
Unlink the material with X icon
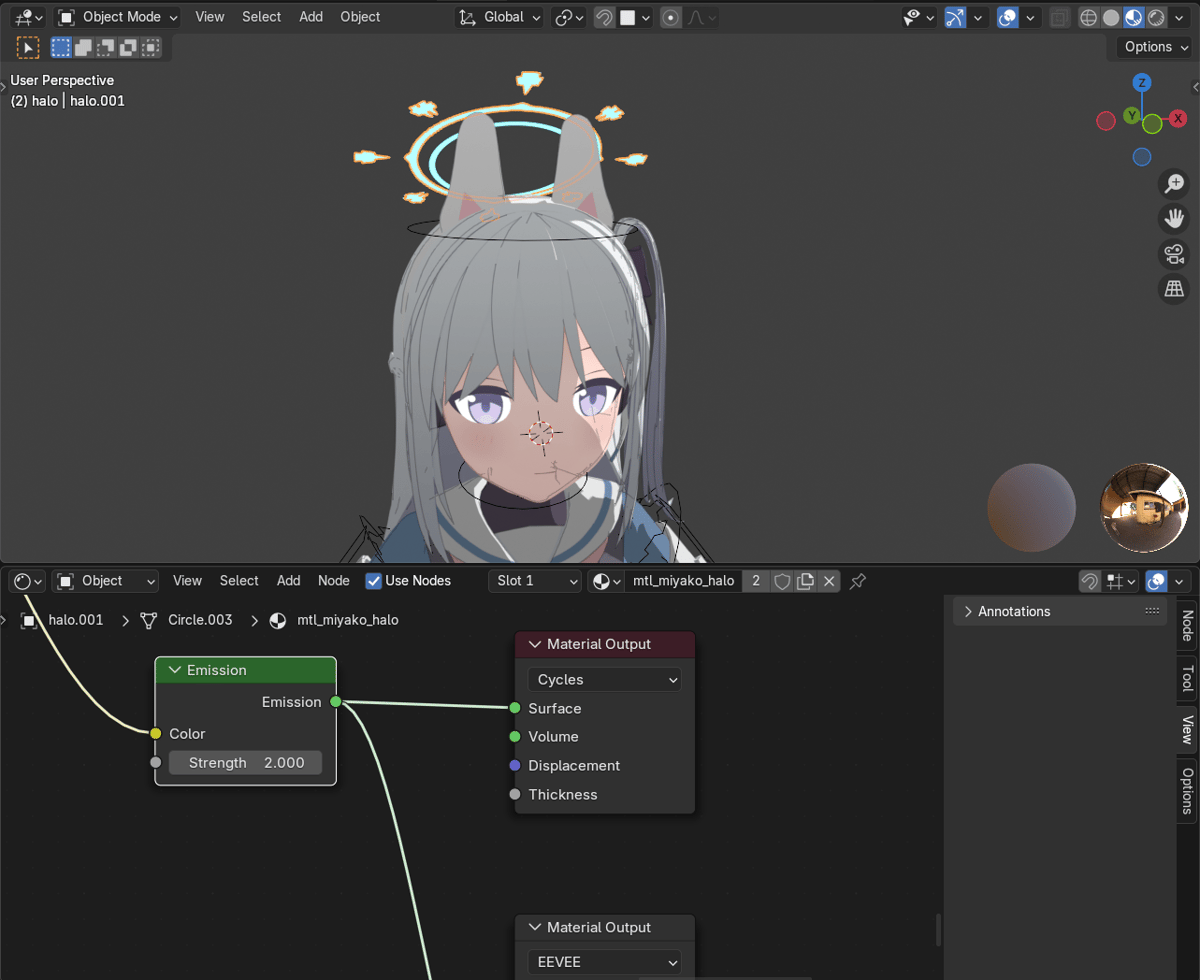pos(828,581)
